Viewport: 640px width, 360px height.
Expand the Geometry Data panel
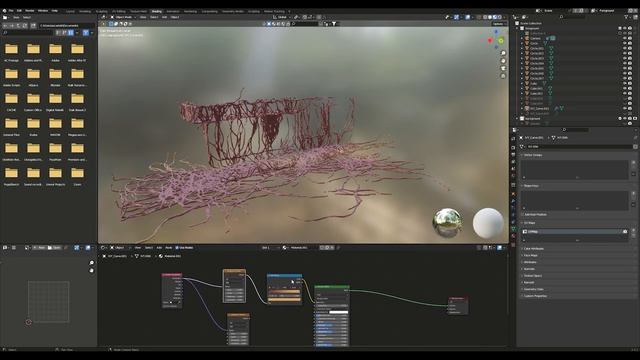point(533,289)
